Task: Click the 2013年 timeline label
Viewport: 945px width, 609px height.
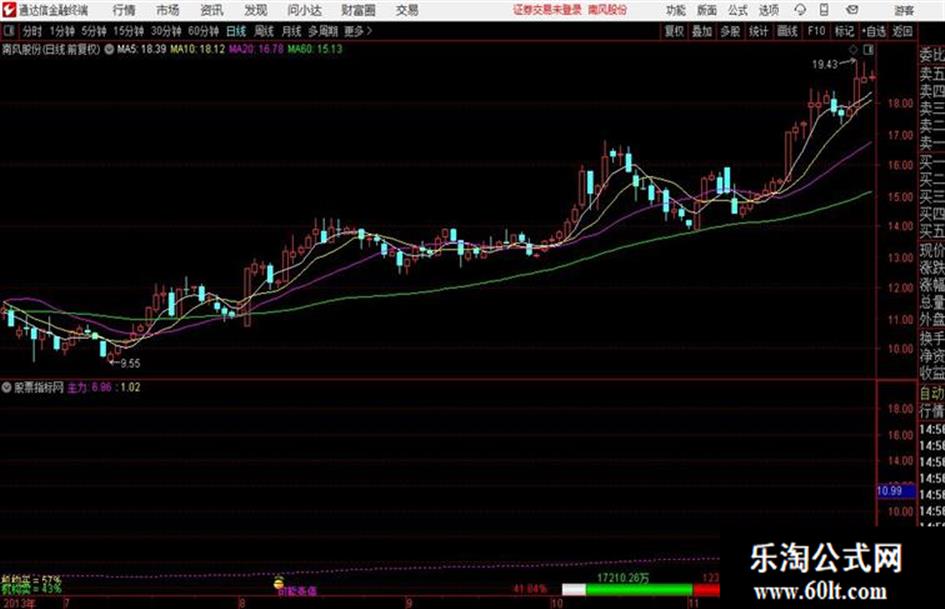Action: 19,603
